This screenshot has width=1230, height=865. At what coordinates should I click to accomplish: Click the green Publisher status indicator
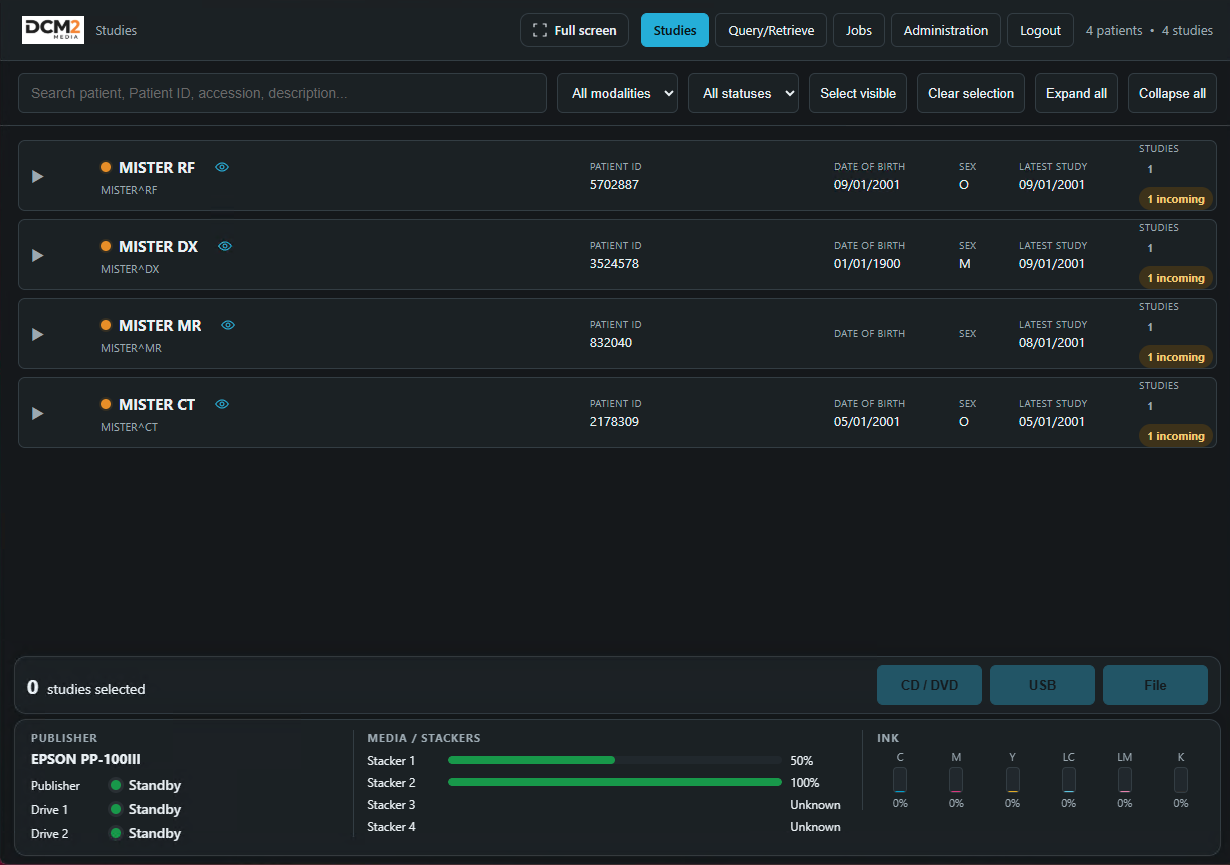coord(115,785)
